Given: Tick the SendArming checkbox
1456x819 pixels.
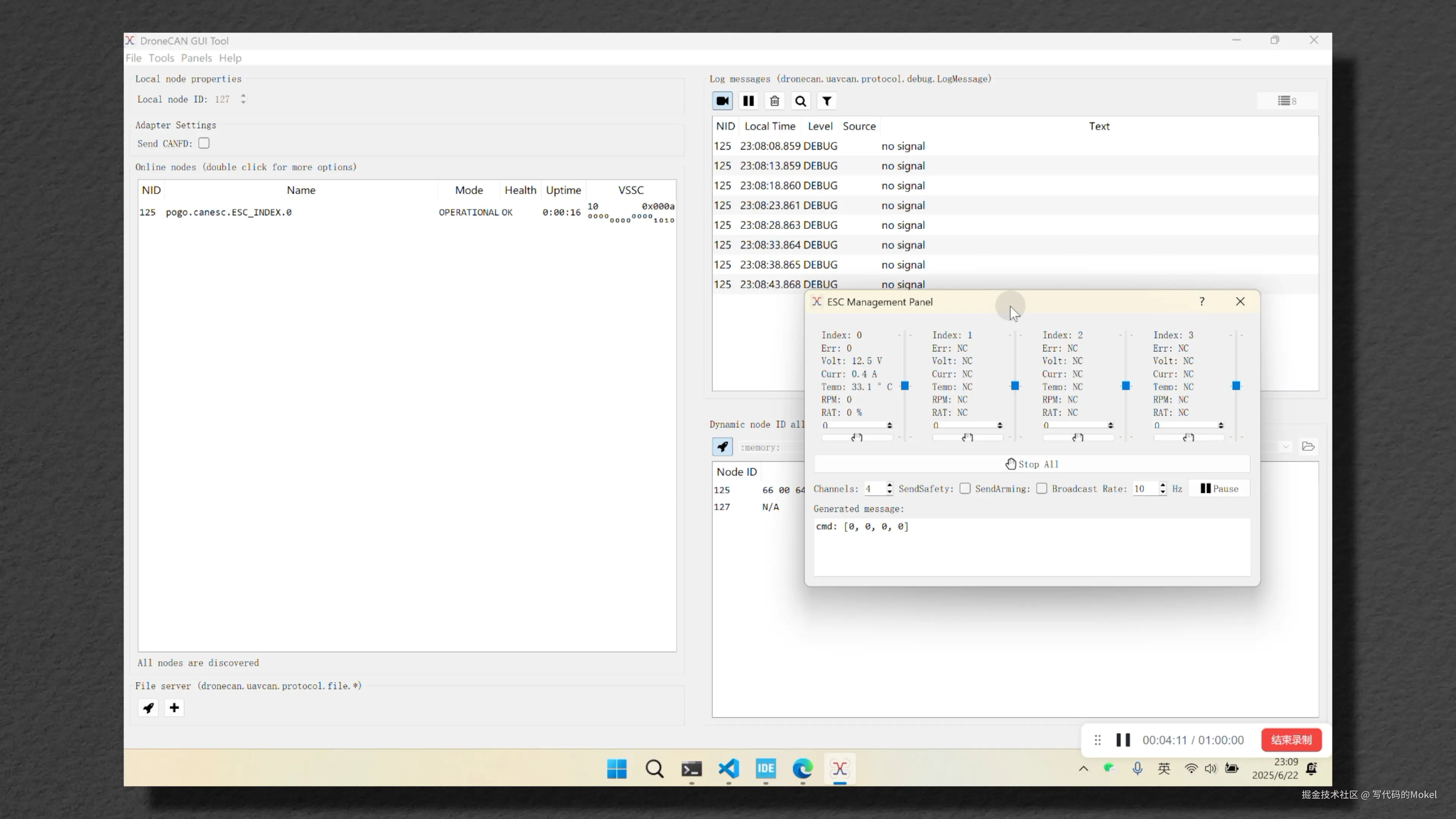Looking at the screenshot, I should pyautogui.click(x=1041, y=488).
